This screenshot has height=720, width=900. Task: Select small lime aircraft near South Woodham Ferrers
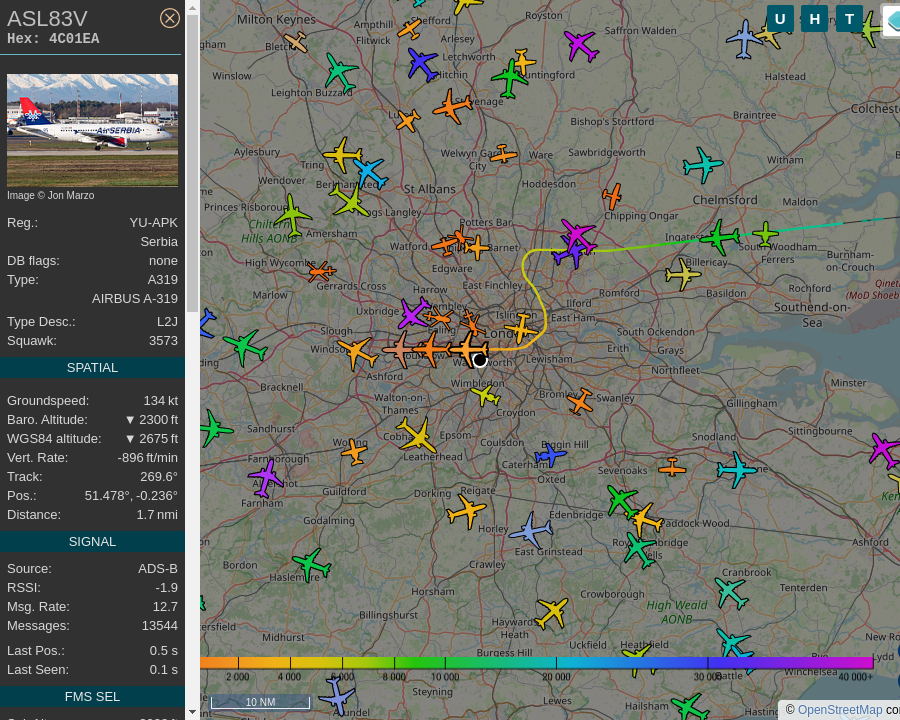(765, 234)
